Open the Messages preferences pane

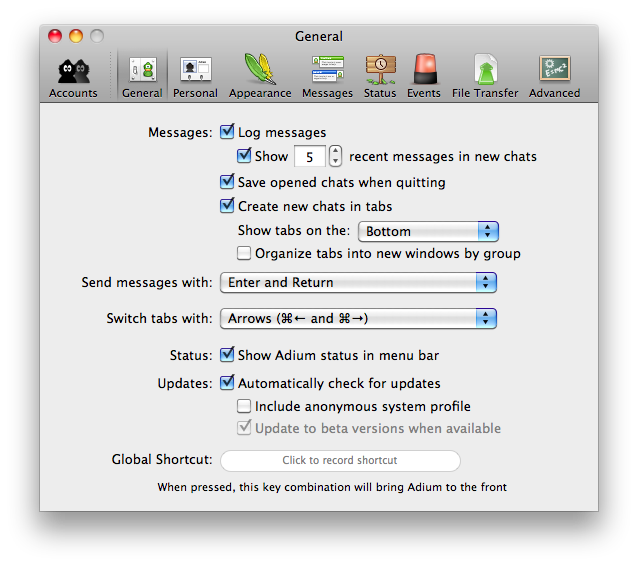[327, 77]
